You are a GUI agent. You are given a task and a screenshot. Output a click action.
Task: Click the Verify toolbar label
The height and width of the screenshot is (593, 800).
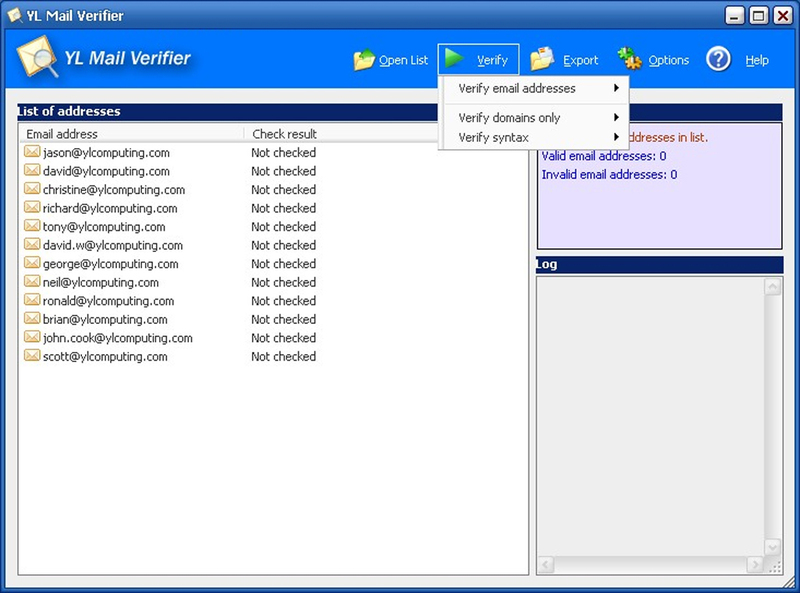tap(492, 60)
